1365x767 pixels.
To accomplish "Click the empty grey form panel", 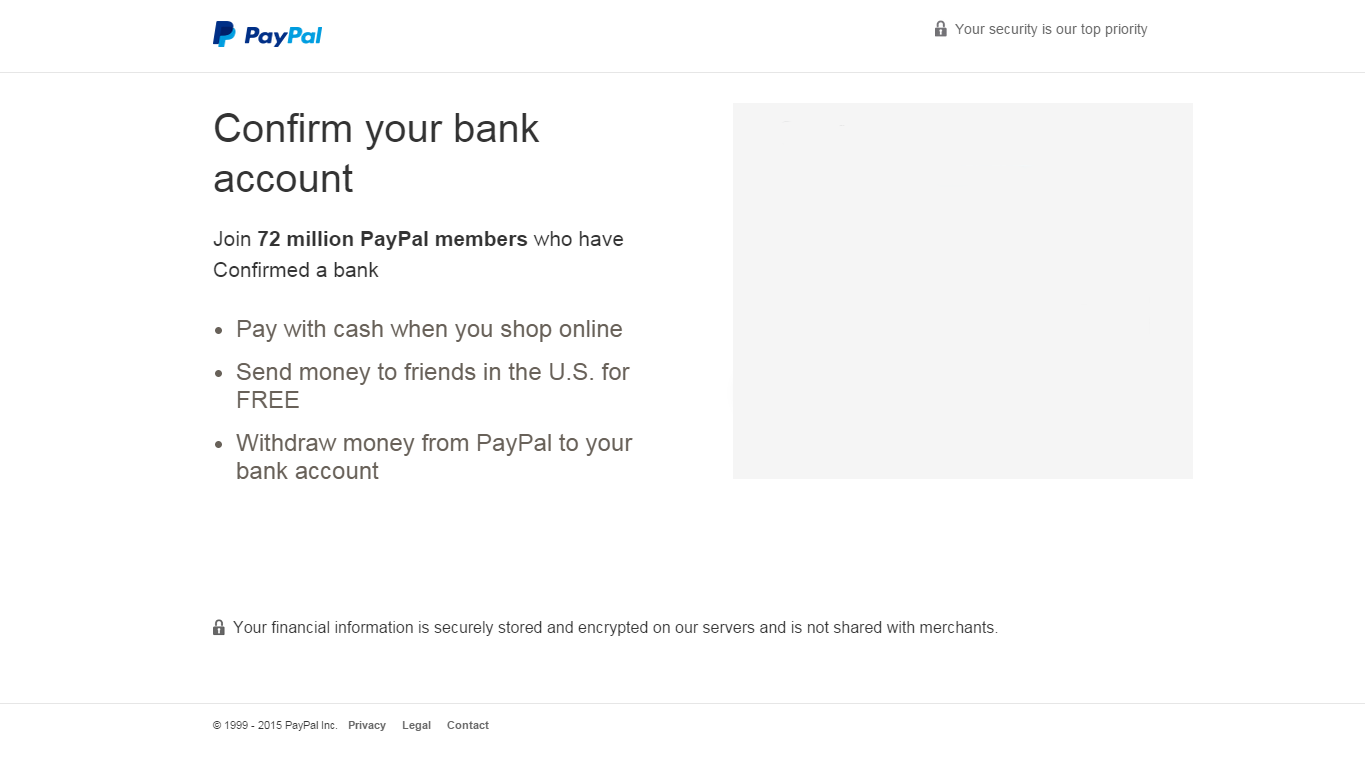I will (x=962, y=290).
